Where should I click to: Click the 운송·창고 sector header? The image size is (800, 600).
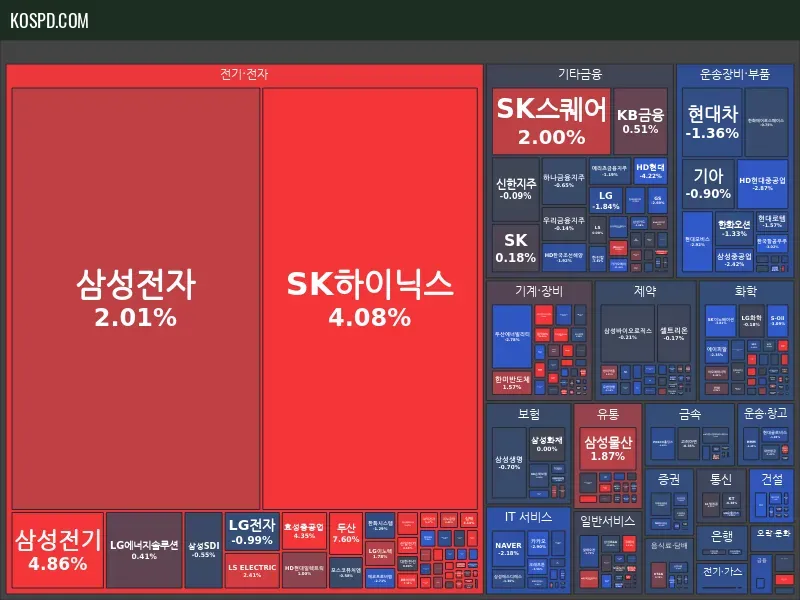point(765,413)
